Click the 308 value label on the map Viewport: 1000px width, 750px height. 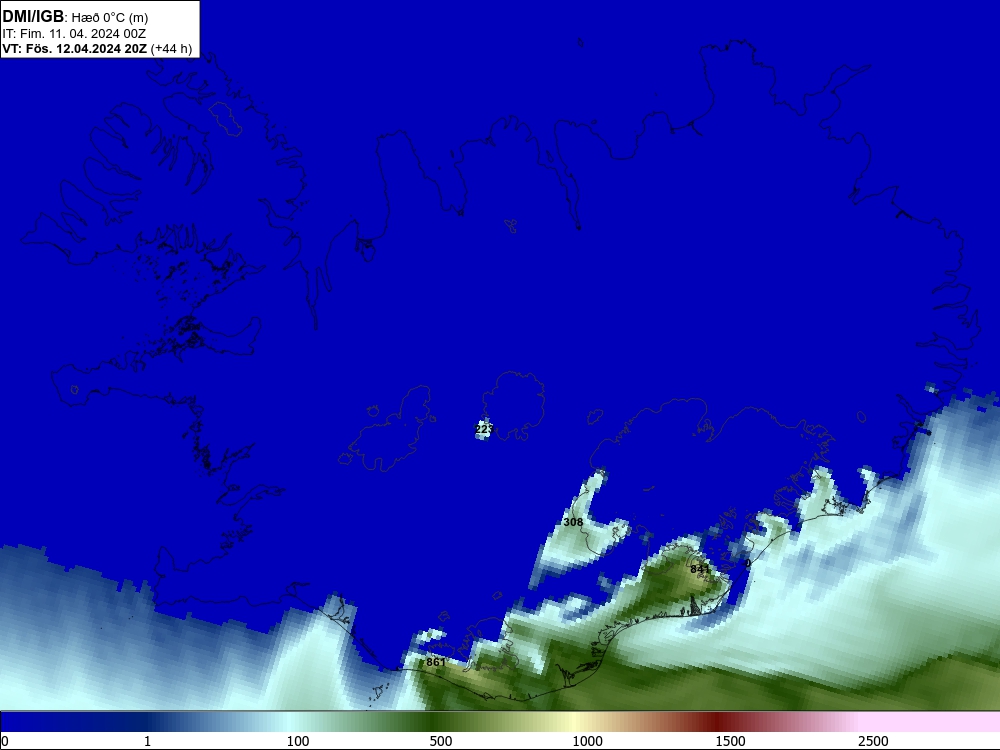pyautogui.click(x=573, y=522)
